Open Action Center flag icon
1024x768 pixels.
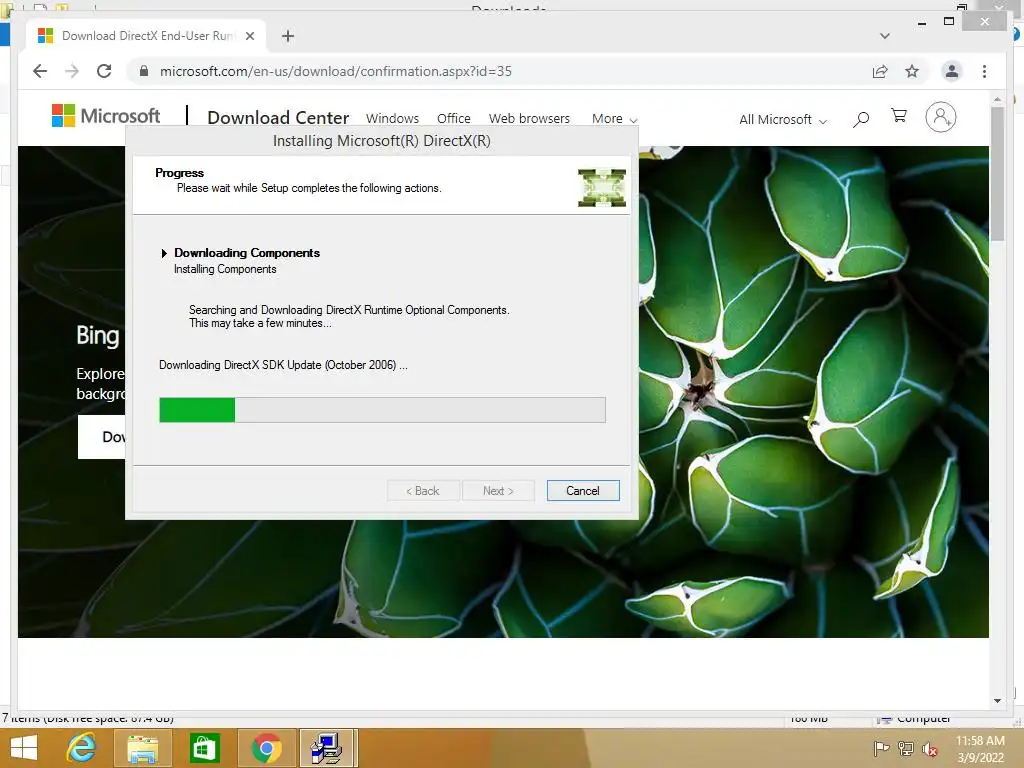click(882, 749)
